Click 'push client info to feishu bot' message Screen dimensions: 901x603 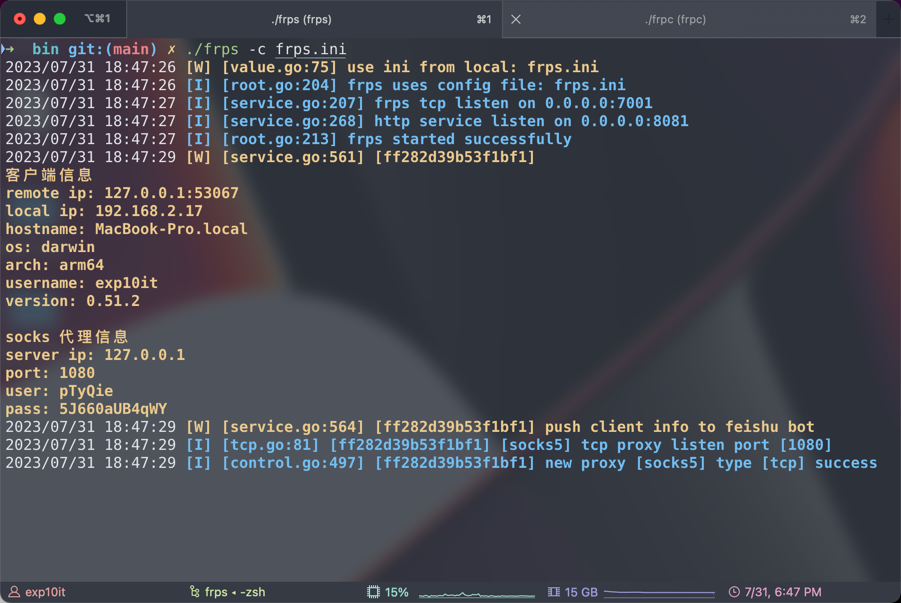click(680, 427)
